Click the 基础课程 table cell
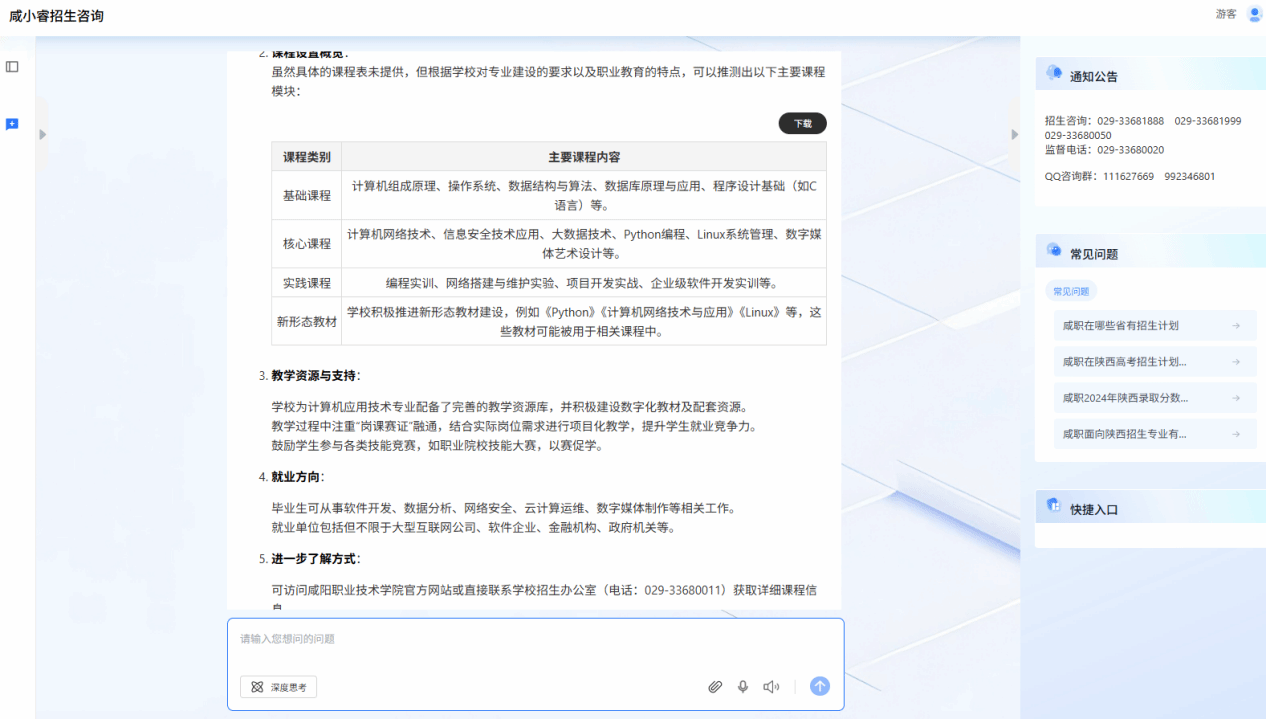The image size is (1266, 719). click(x=306, y=196)
